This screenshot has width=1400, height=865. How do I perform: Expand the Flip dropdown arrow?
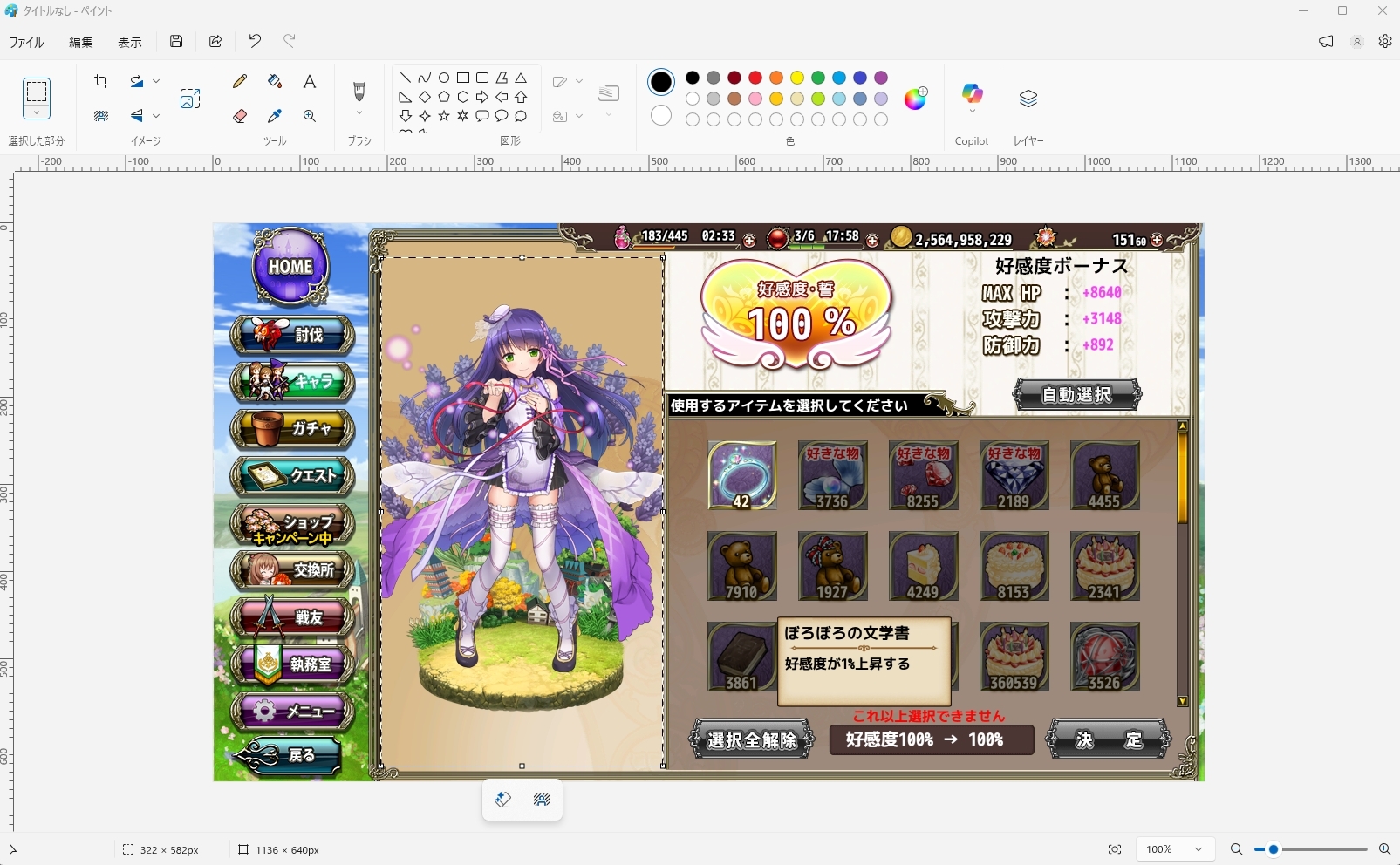[156, 116]
